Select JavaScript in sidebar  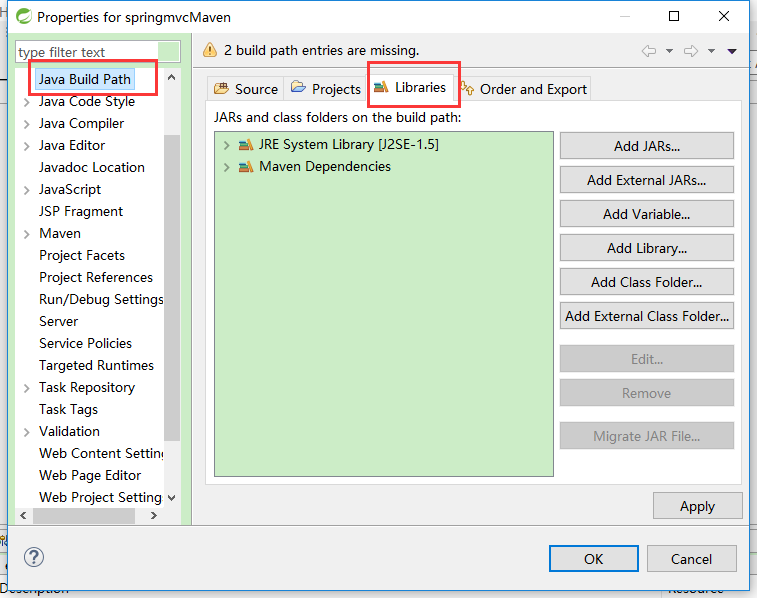[70, 190]
